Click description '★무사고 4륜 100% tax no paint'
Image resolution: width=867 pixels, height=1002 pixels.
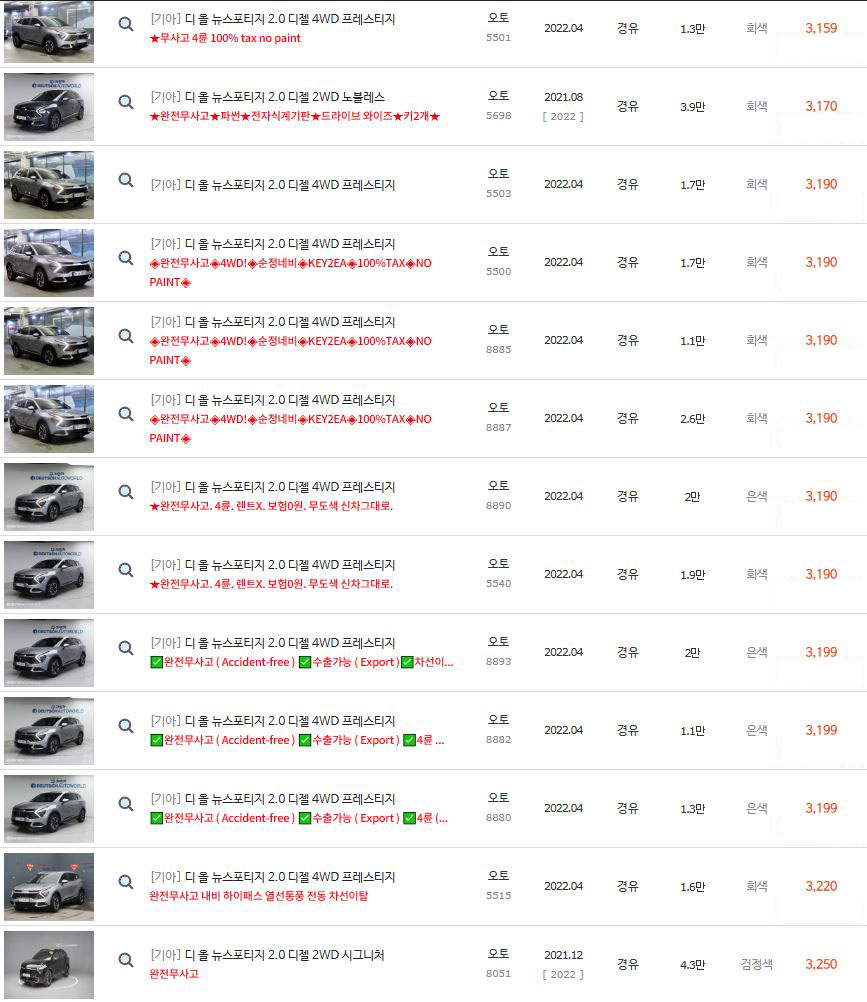(225, 38)
